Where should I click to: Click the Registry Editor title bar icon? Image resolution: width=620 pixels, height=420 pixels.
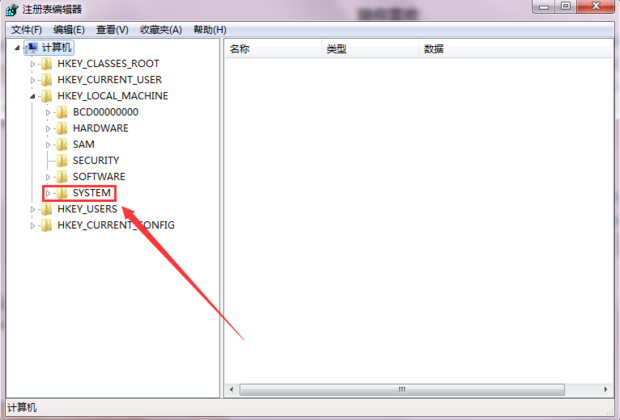[x=11, y=9]
